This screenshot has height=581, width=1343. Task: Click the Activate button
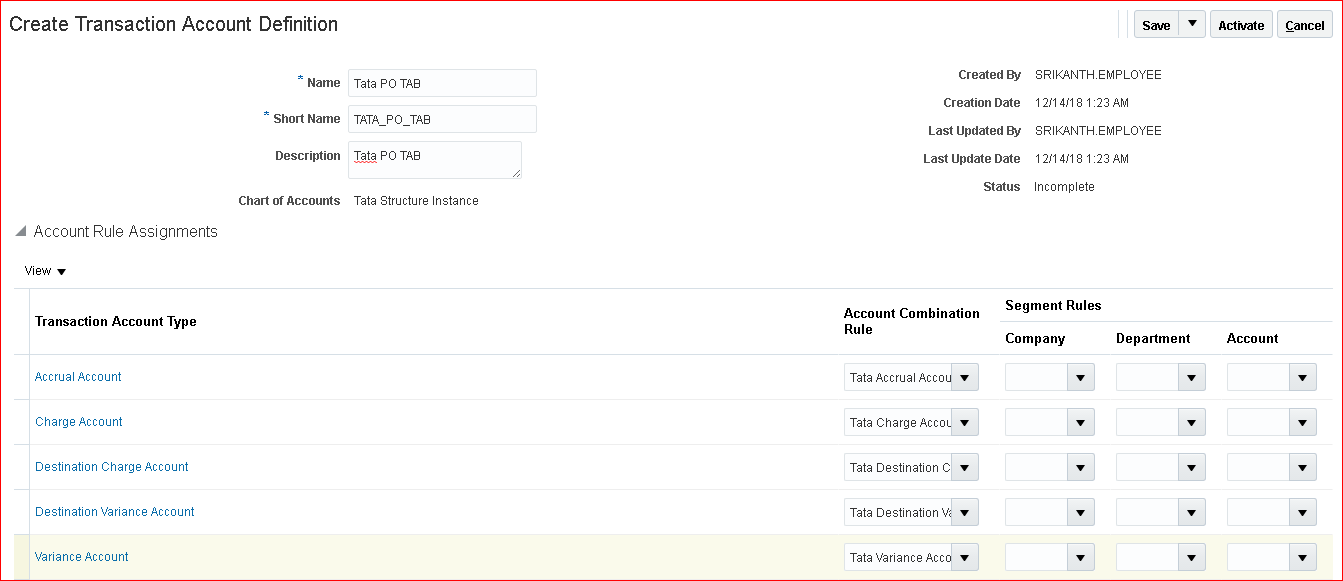click(1241, 25)
